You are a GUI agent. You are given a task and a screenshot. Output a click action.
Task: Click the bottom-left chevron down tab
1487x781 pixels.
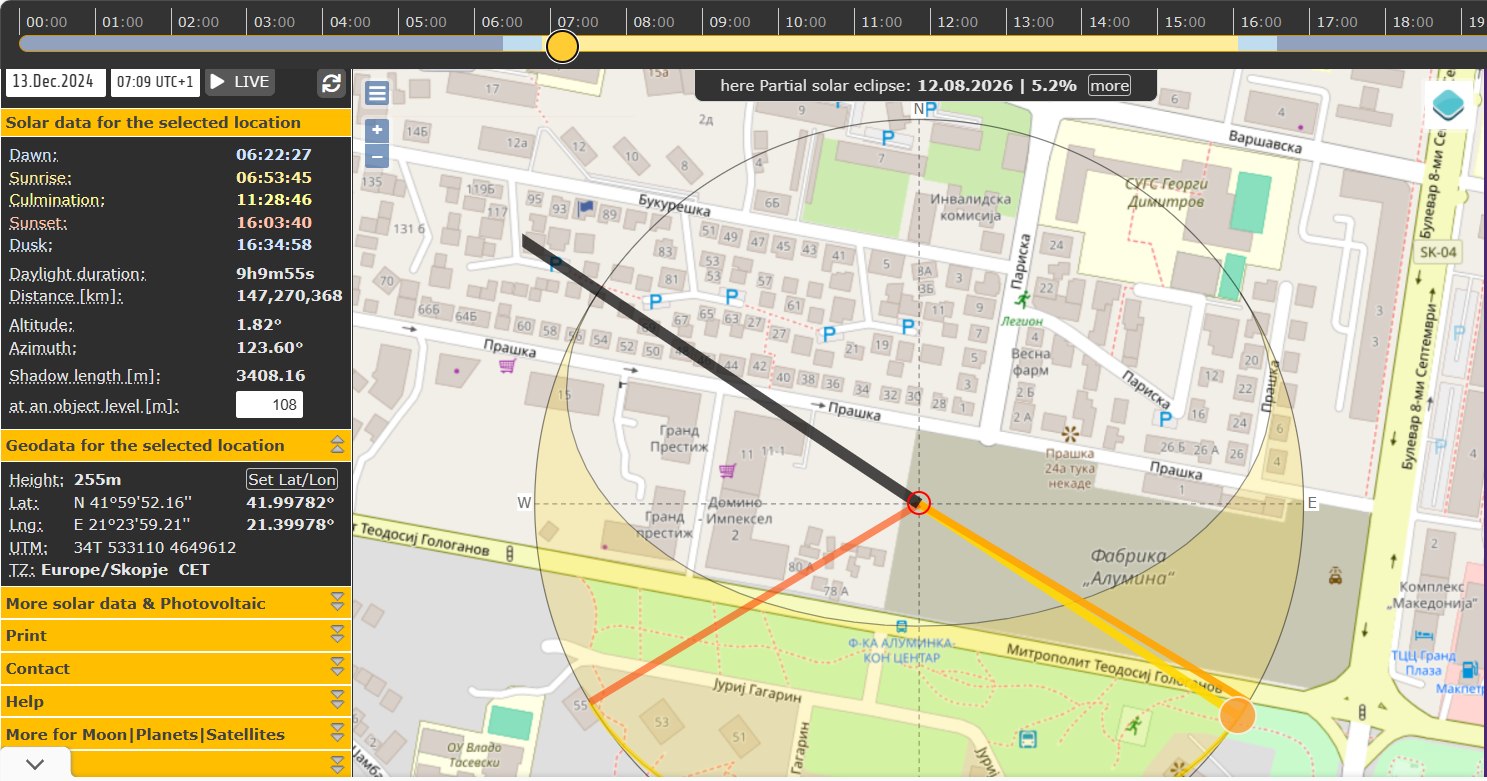(x=35, y=764)
